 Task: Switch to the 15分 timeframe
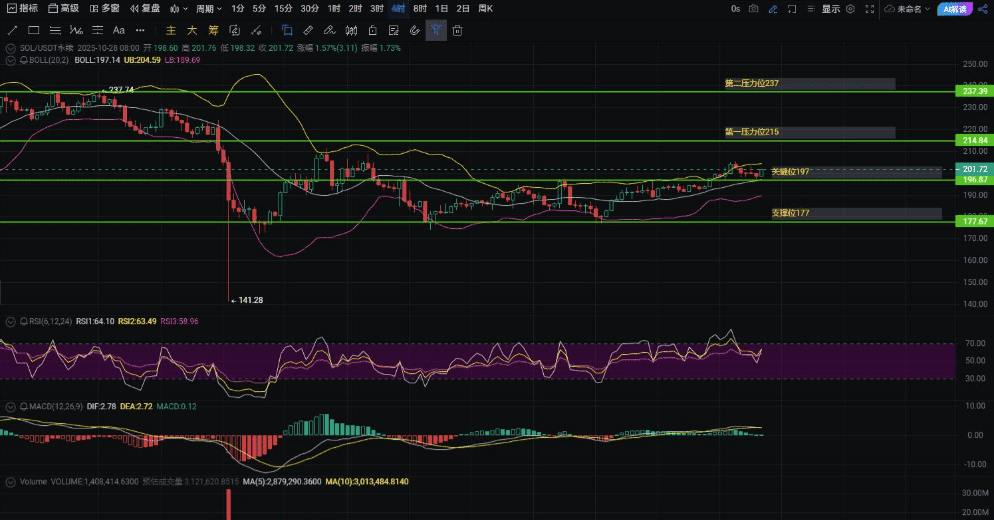tap(283, 8)
